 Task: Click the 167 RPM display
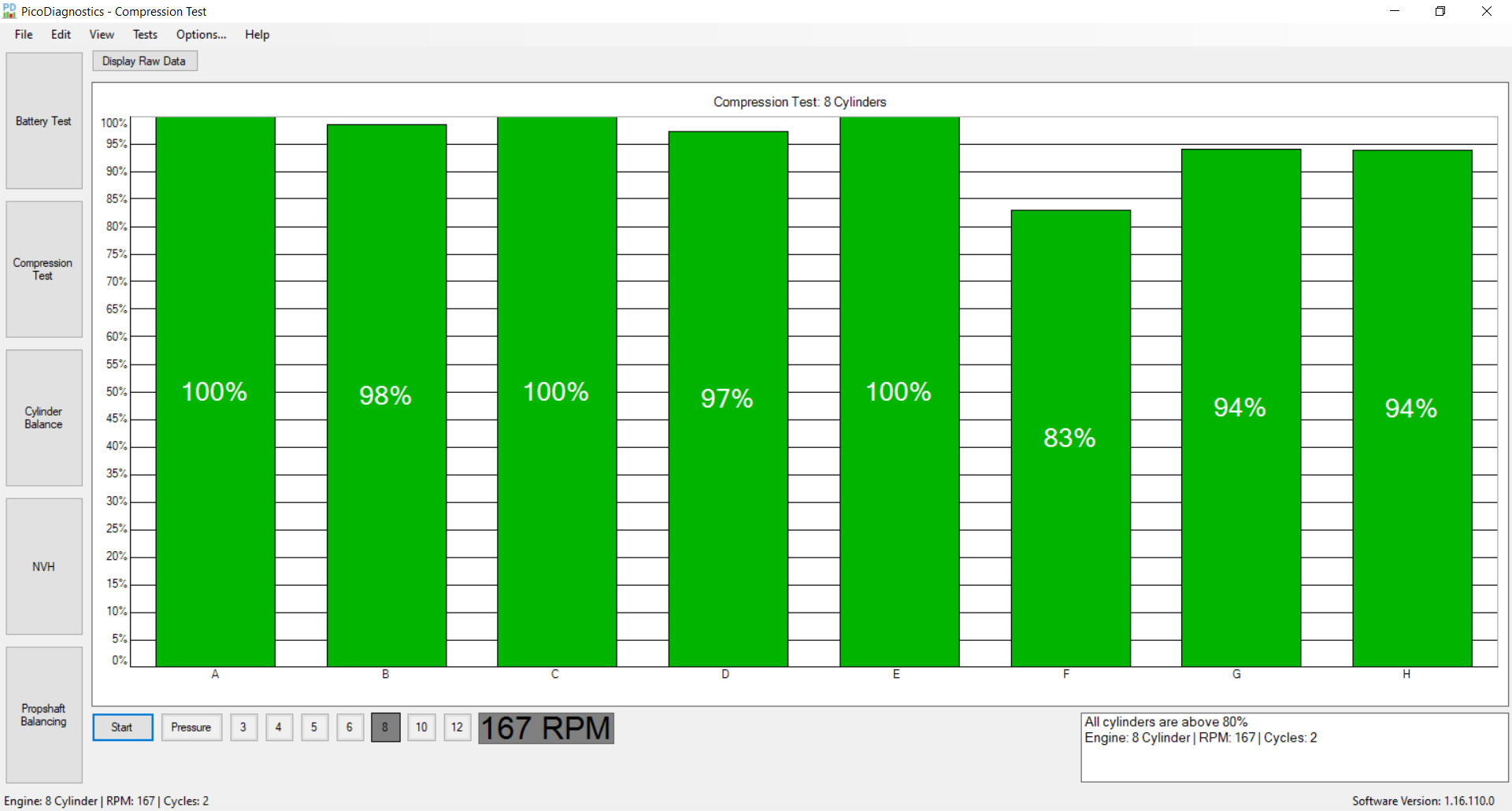click(546, 728)
